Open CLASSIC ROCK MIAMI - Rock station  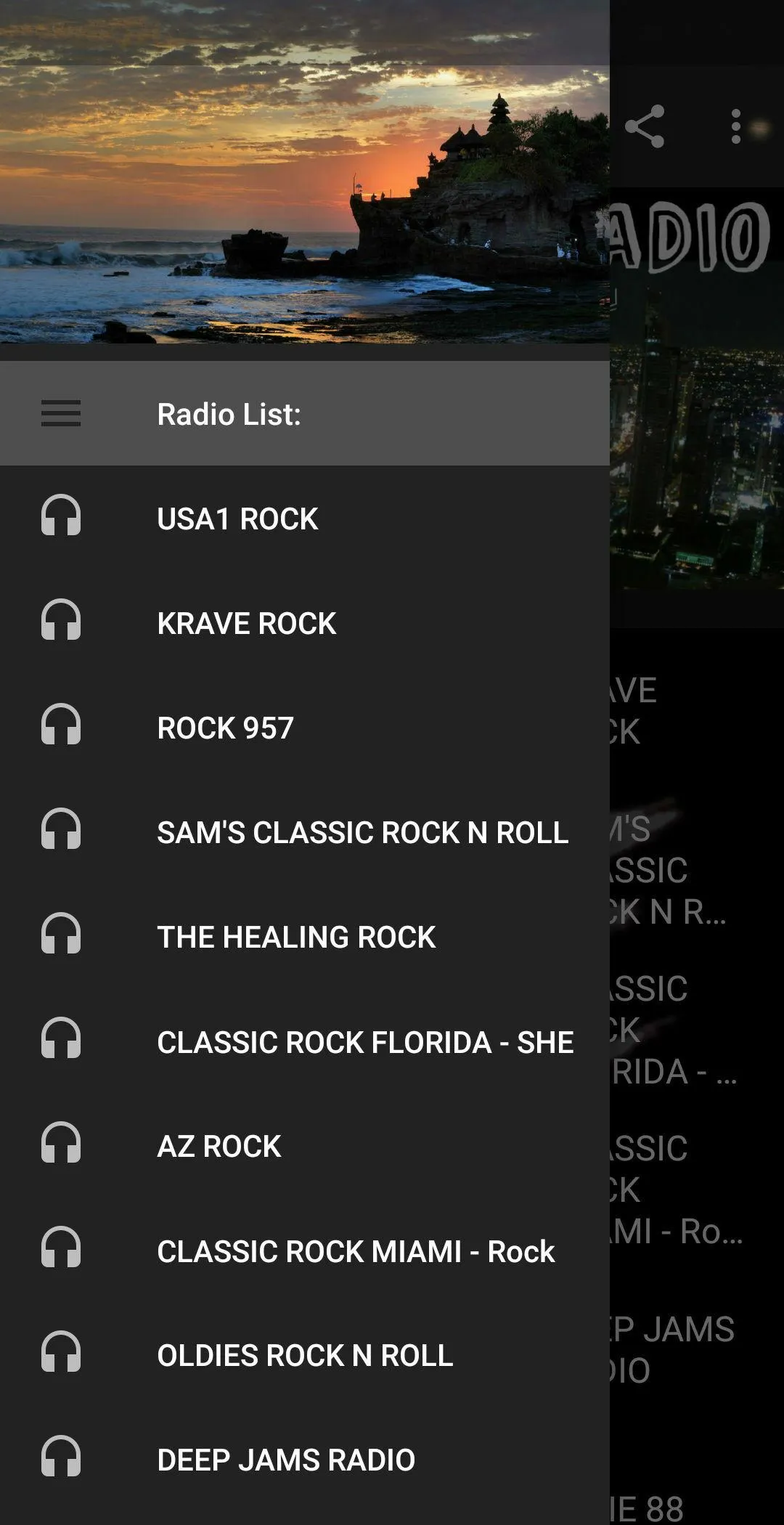(305, 1251)
